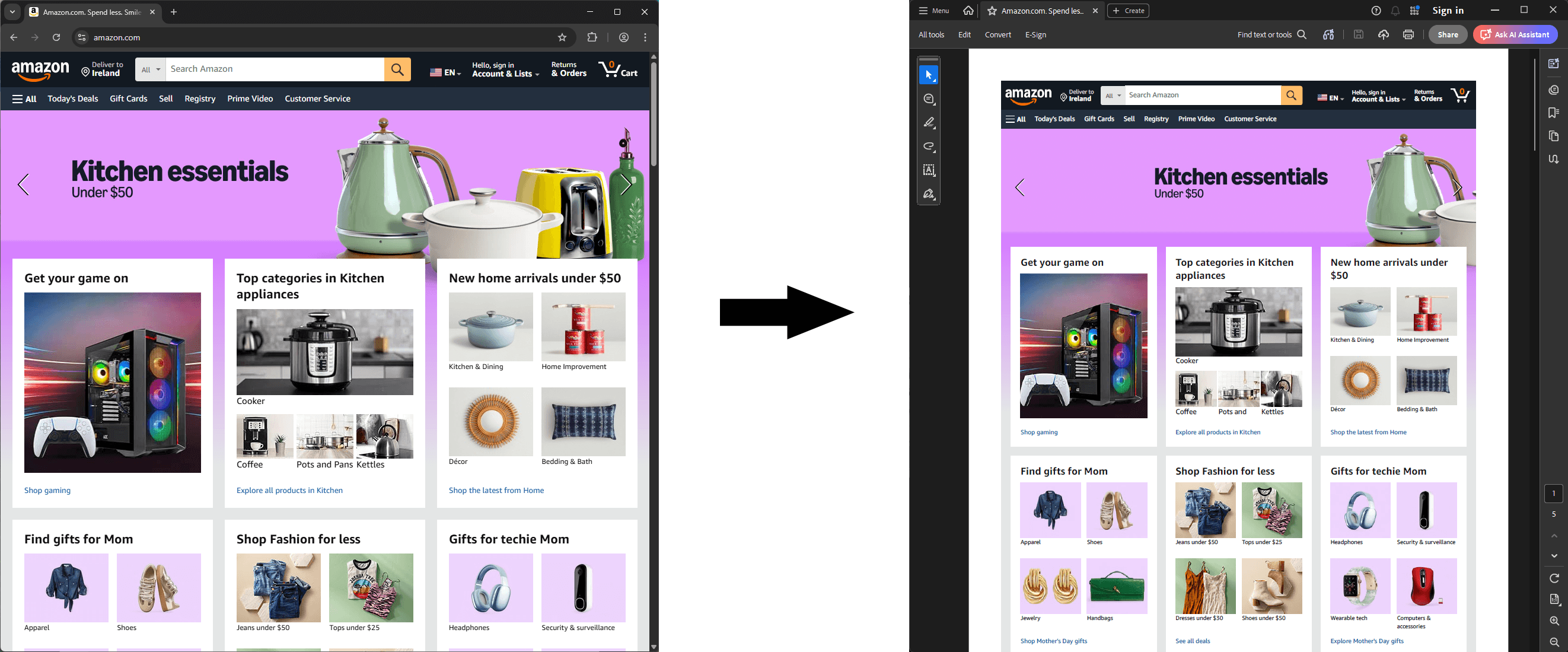Image resolution: width=1568 pixels, height=652 pixels.
Task: Open Today's Deals in the Chrome window
Action: [x=72, y=98]
